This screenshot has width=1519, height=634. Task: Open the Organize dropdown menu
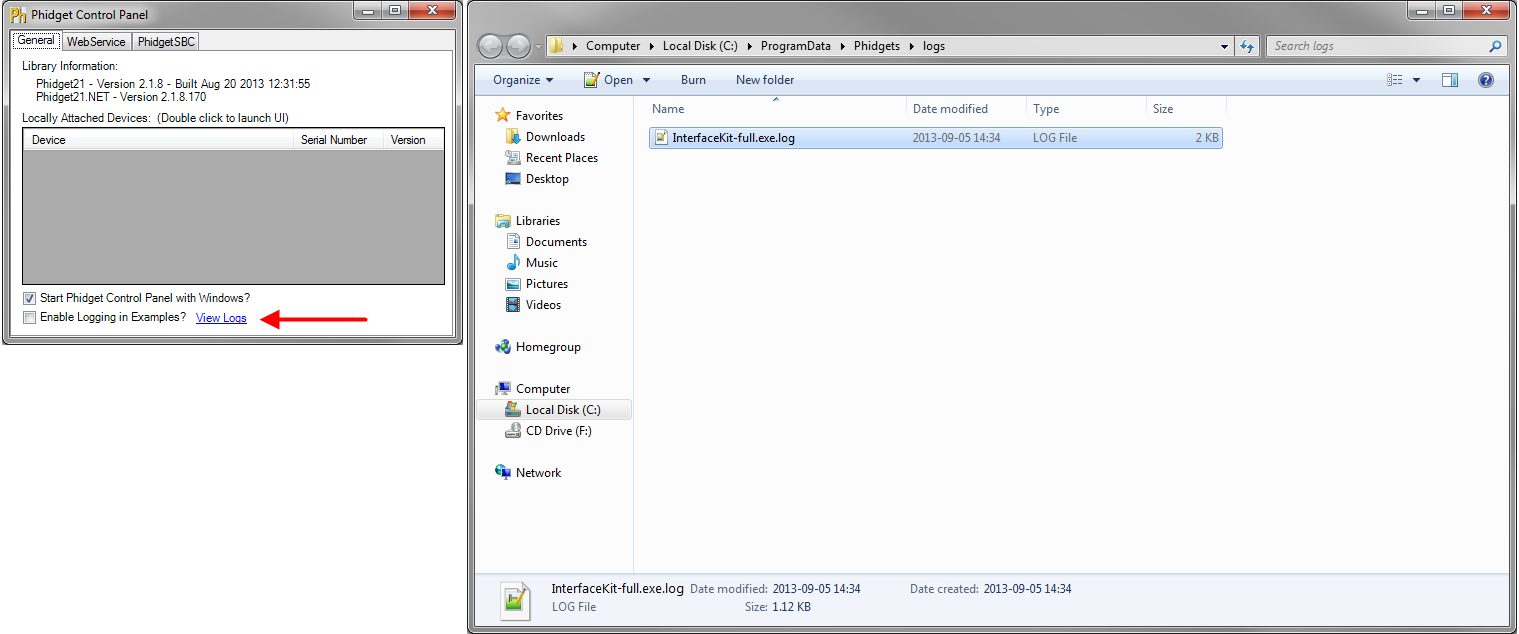click(522, 80)
